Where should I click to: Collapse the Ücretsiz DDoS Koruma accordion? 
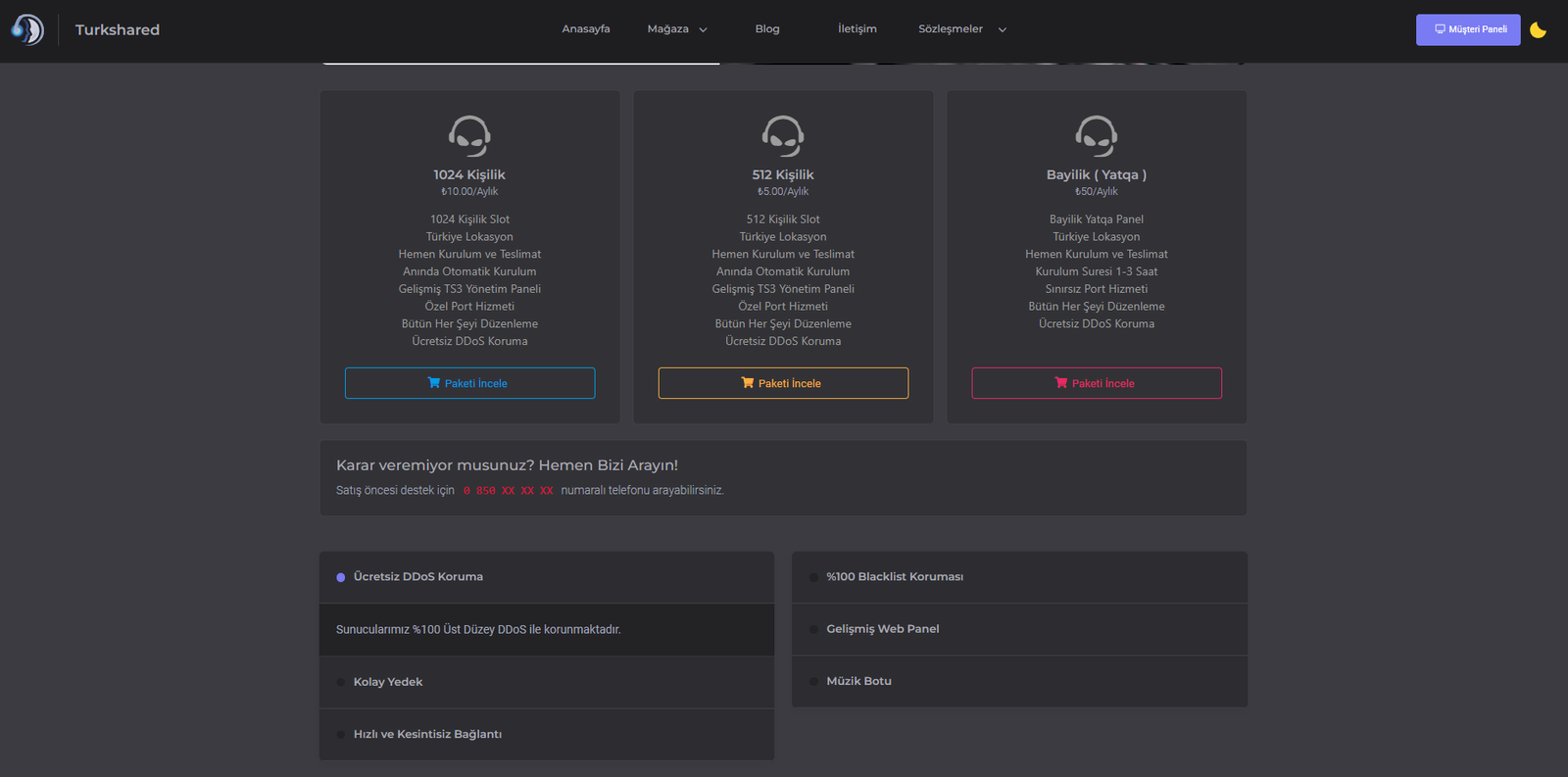[418, 577]
